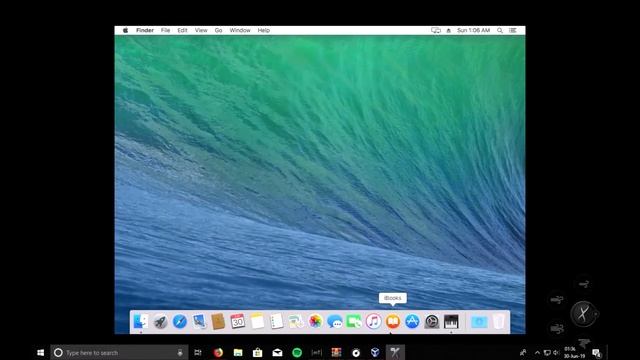Viewport: 640px width, 360px height.
Task: Click the Sun 1:06 AM clock
Action: [473, 30]
